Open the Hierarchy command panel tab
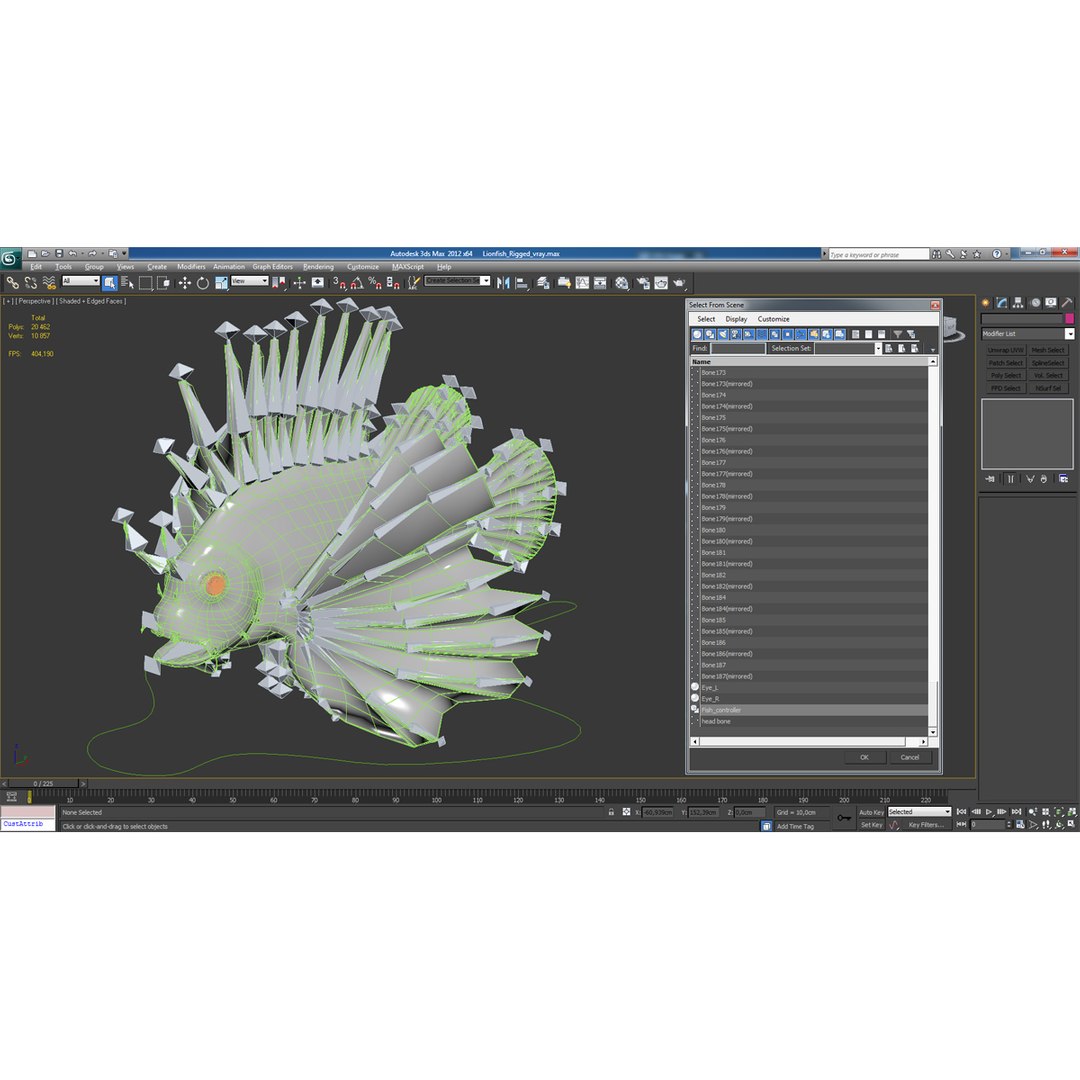 pyautogui.click(x=1018, y=302)
